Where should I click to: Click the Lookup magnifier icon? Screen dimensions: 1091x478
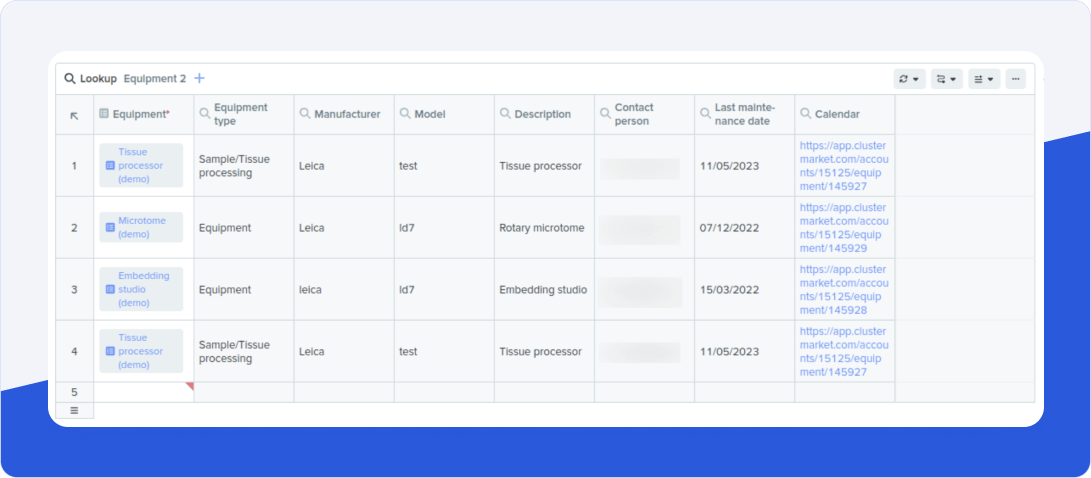click(70, 79)
